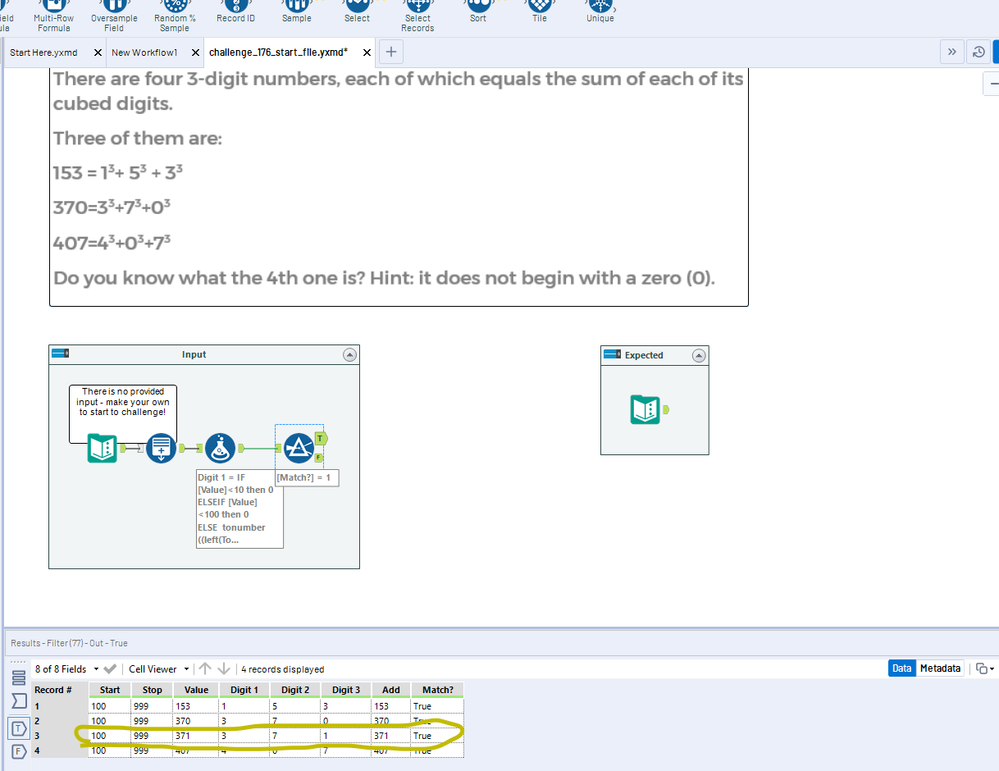Image resolution: width=999 pixels, height=771 pixels.
Task: Click the zoom out minus button on canvas
Action: (992, 83)
